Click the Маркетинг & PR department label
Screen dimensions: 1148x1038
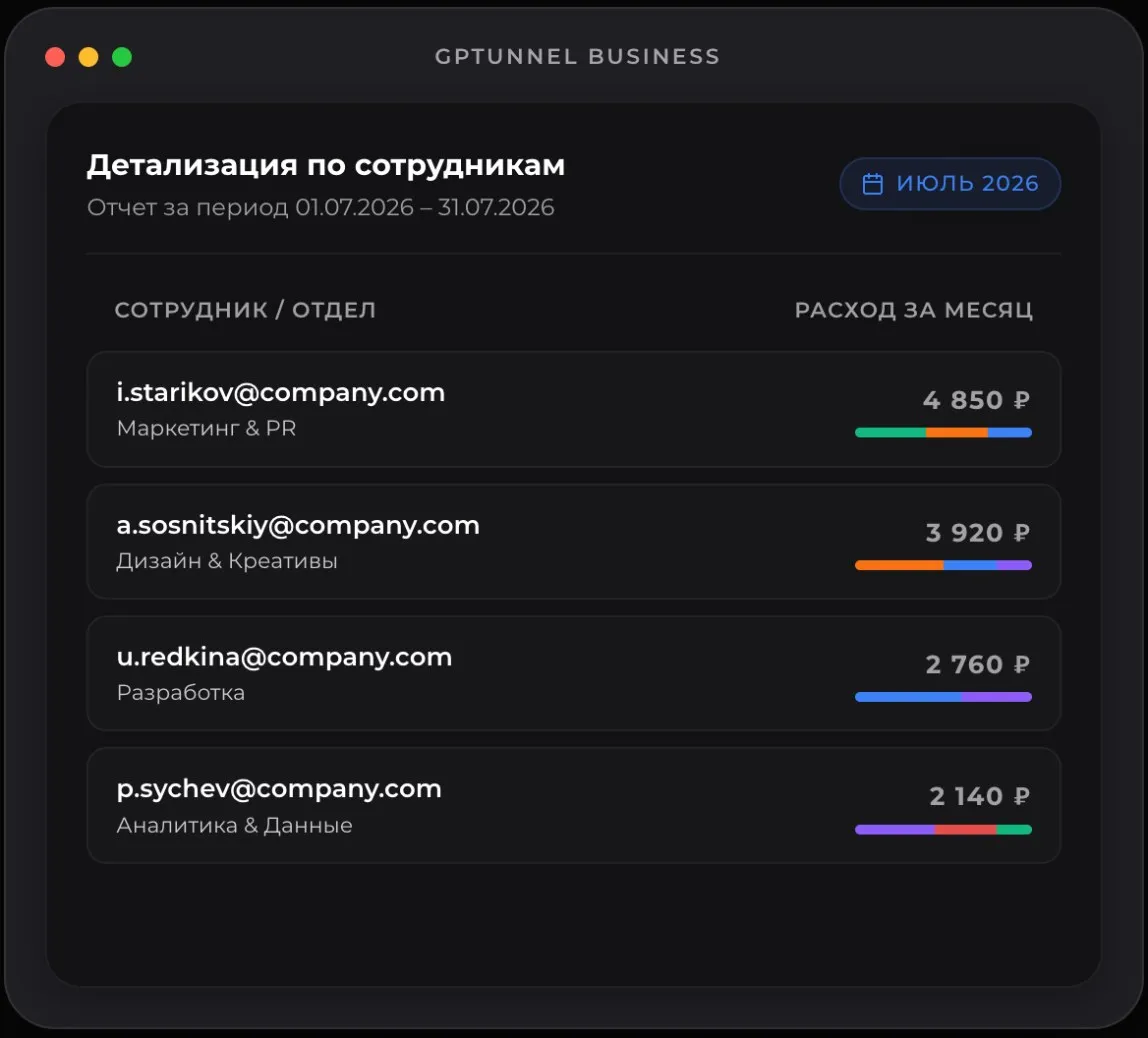click(206, 428)
